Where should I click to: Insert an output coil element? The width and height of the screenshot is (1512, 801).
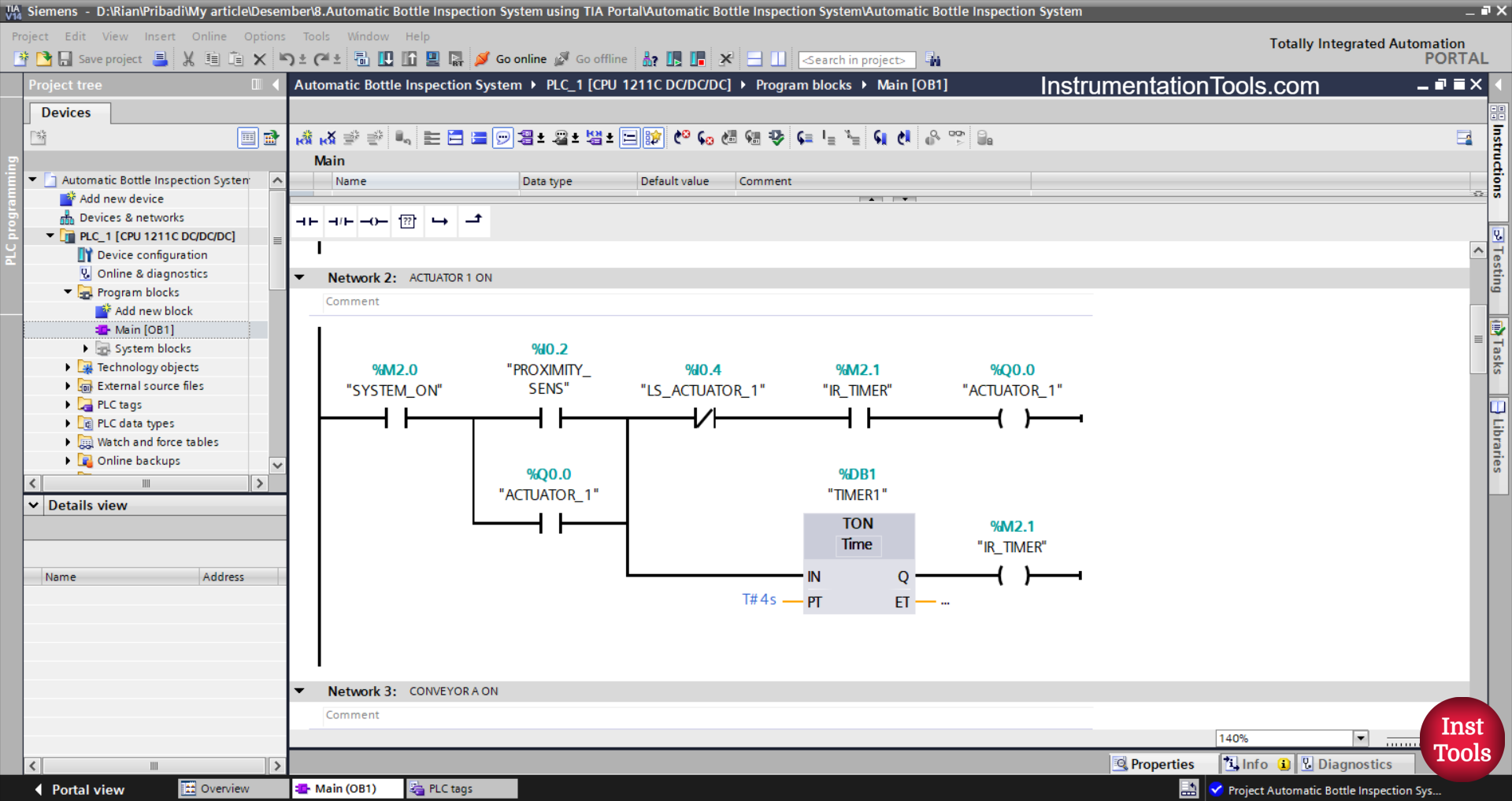pos(374,221)
